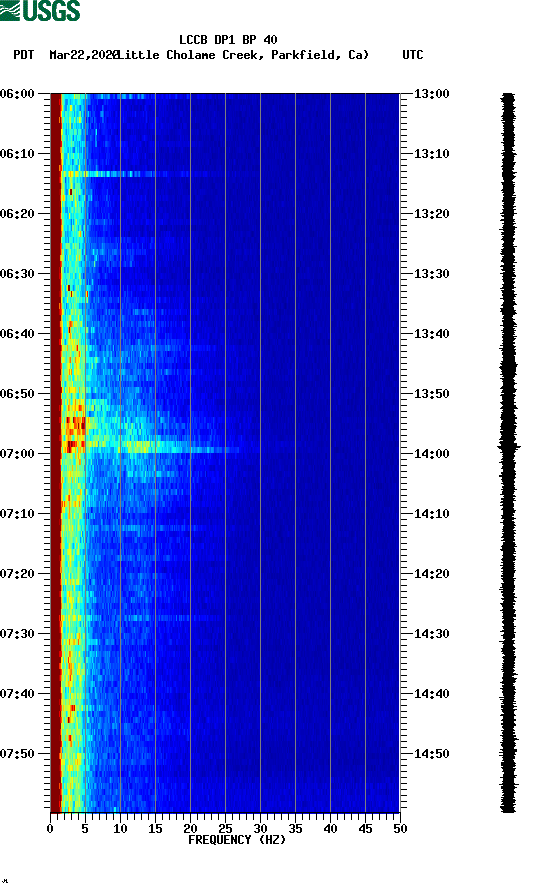Click the '06:10' PDT time label
This screenshot has width=552, height=892.
(17, 154)
